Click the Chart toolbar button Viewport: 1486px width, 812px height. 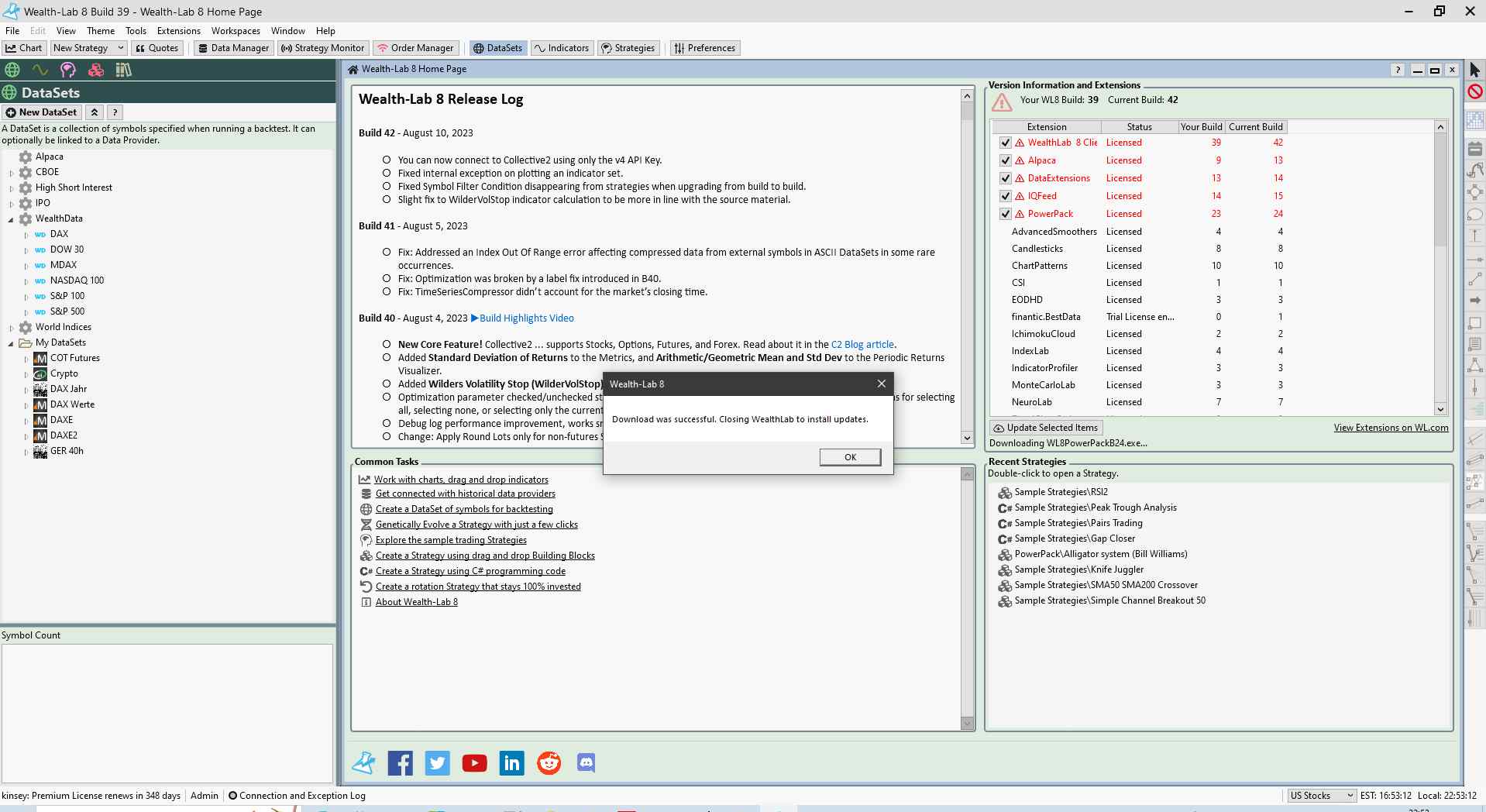23,48
